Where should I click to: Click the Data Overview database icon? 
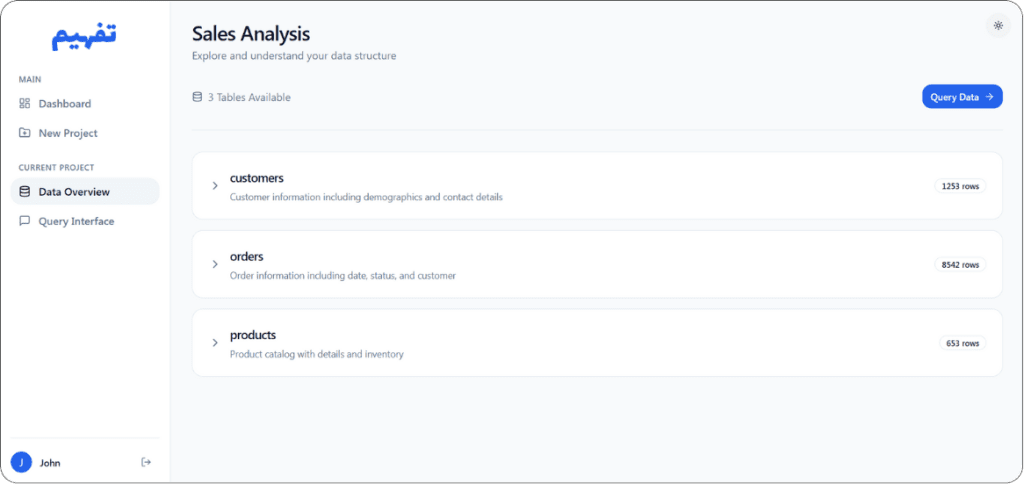coord(25,191)
